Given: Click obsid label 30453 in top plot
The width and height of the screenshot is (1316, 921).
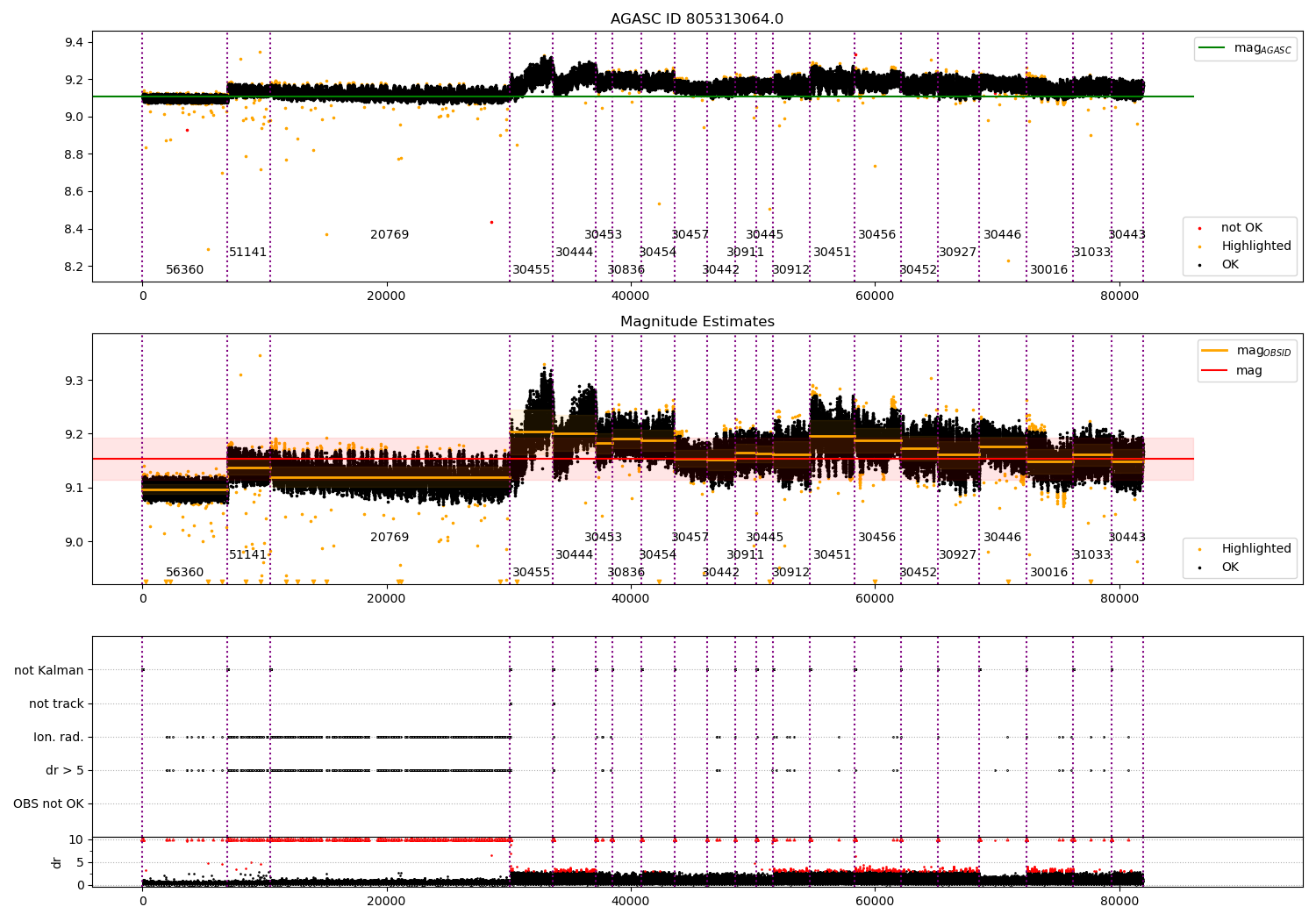Looking at the screenshot, I should click(x=603, y=235).
